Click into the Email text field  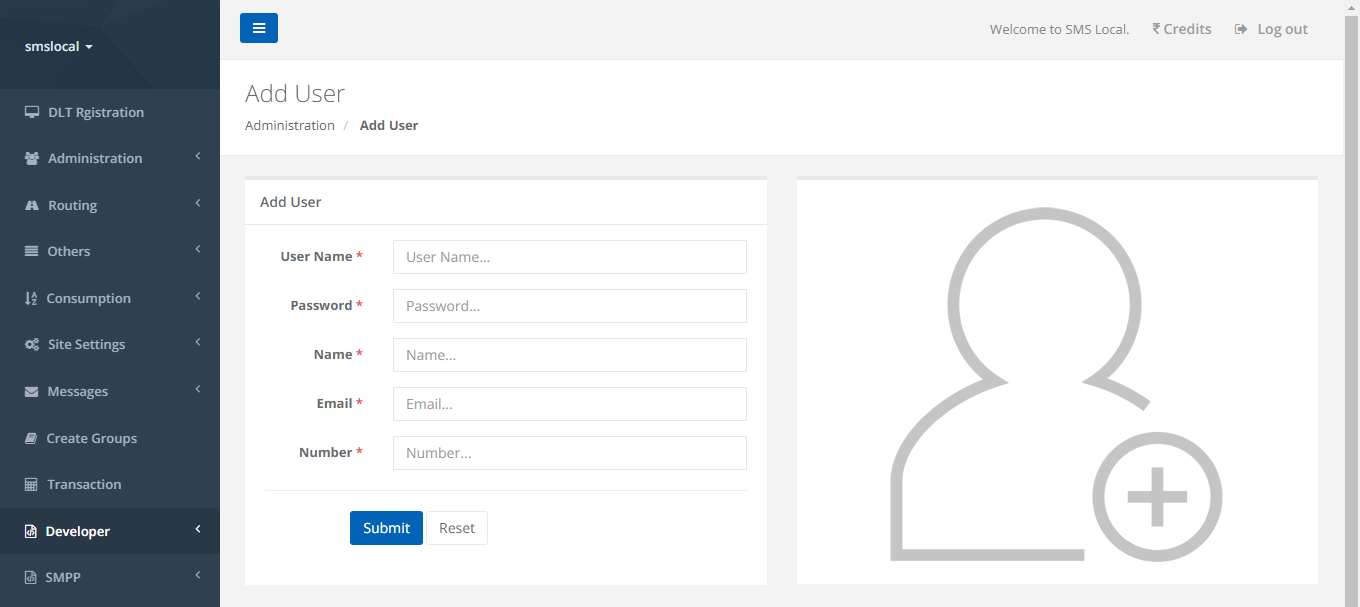569,404
